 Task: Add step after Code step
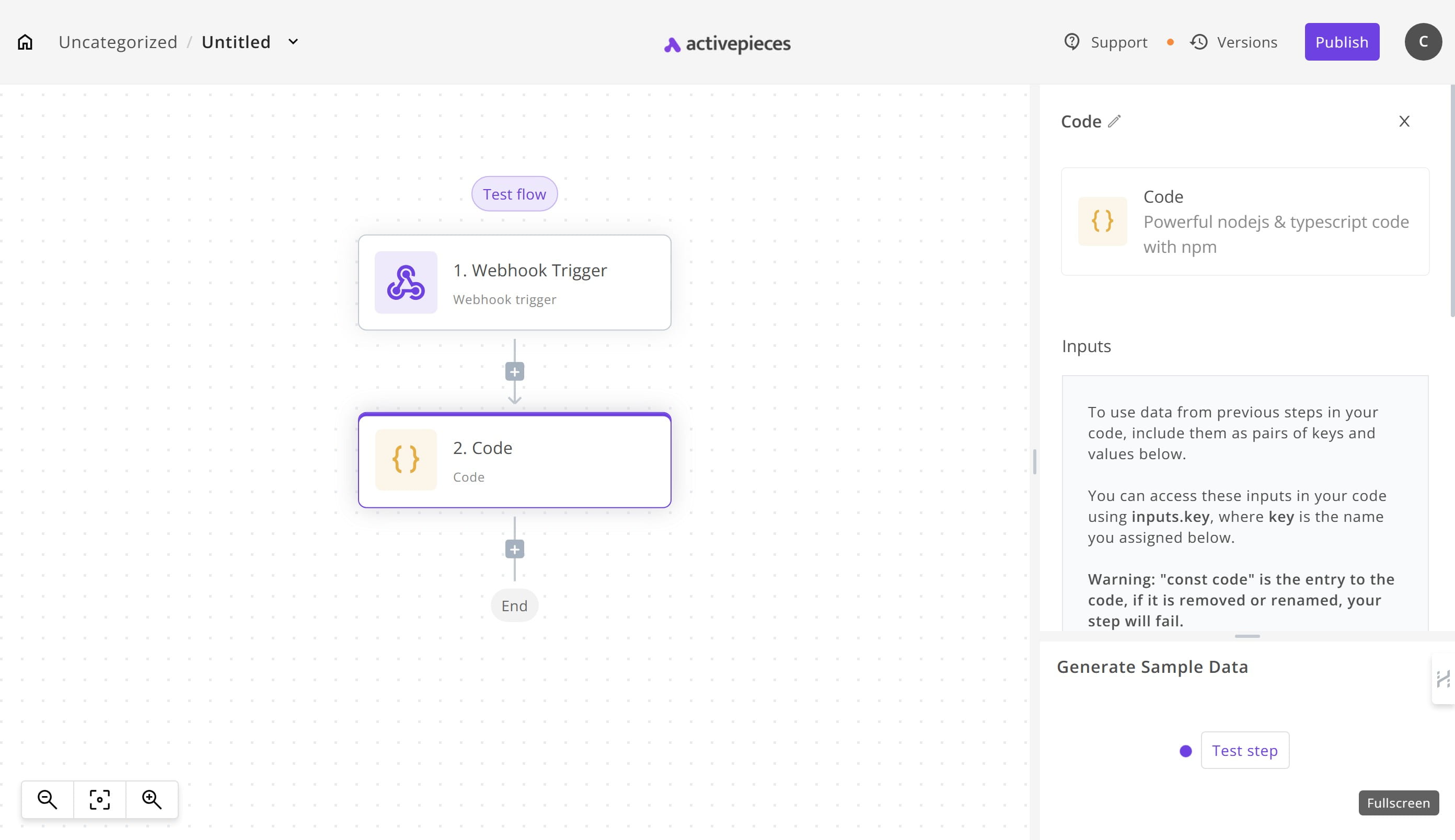514,549
